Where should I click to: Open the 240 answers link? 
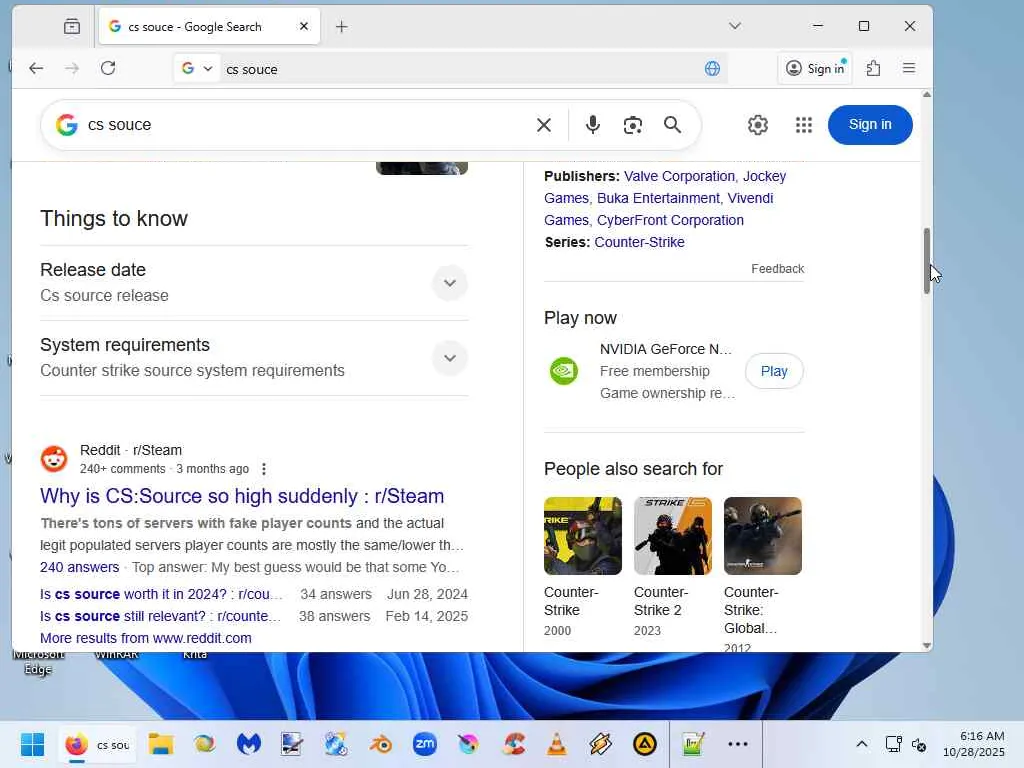(80, 567)
